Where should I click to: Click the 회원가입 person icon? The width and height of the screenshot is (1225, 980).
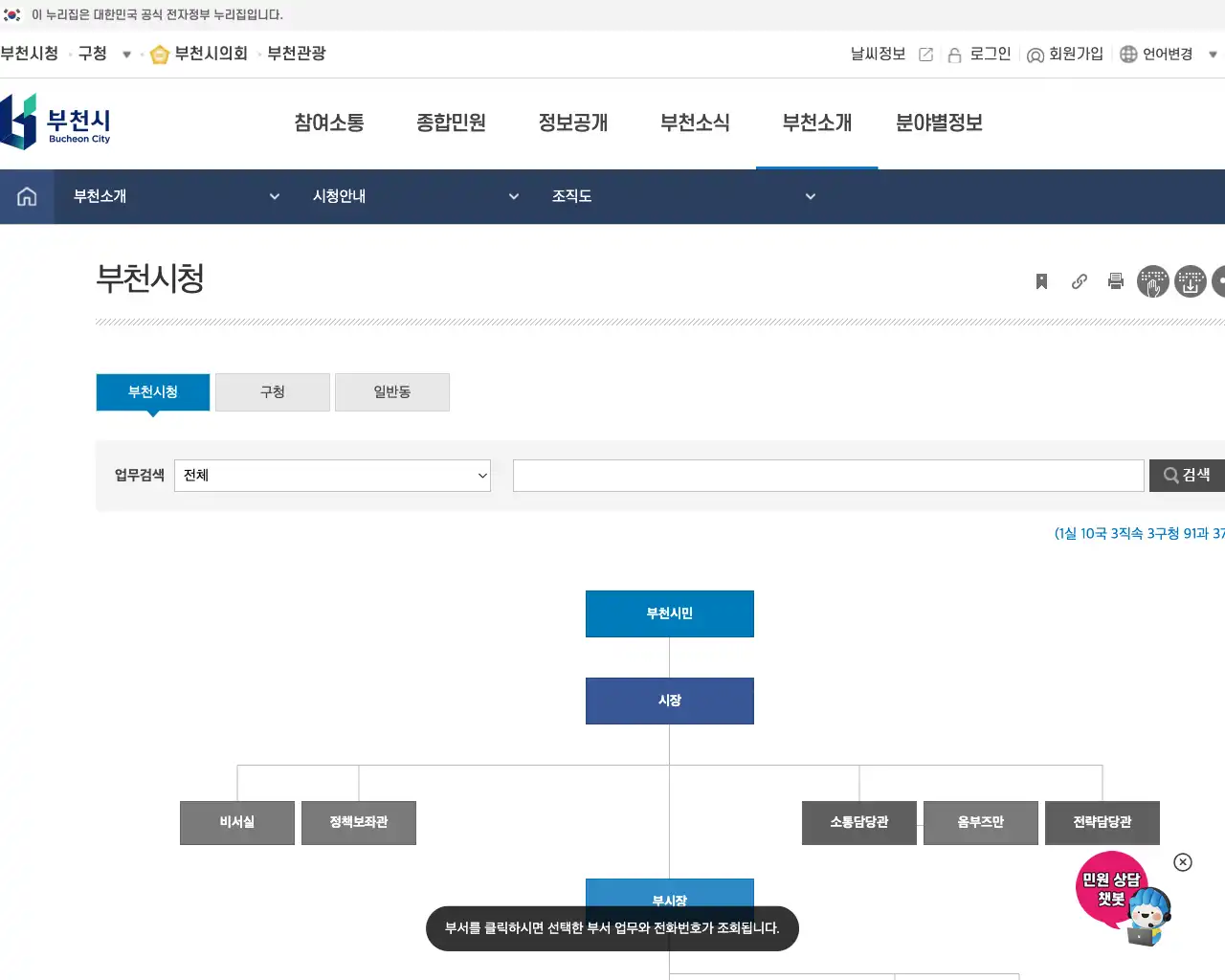click(x=1035, y=55)
